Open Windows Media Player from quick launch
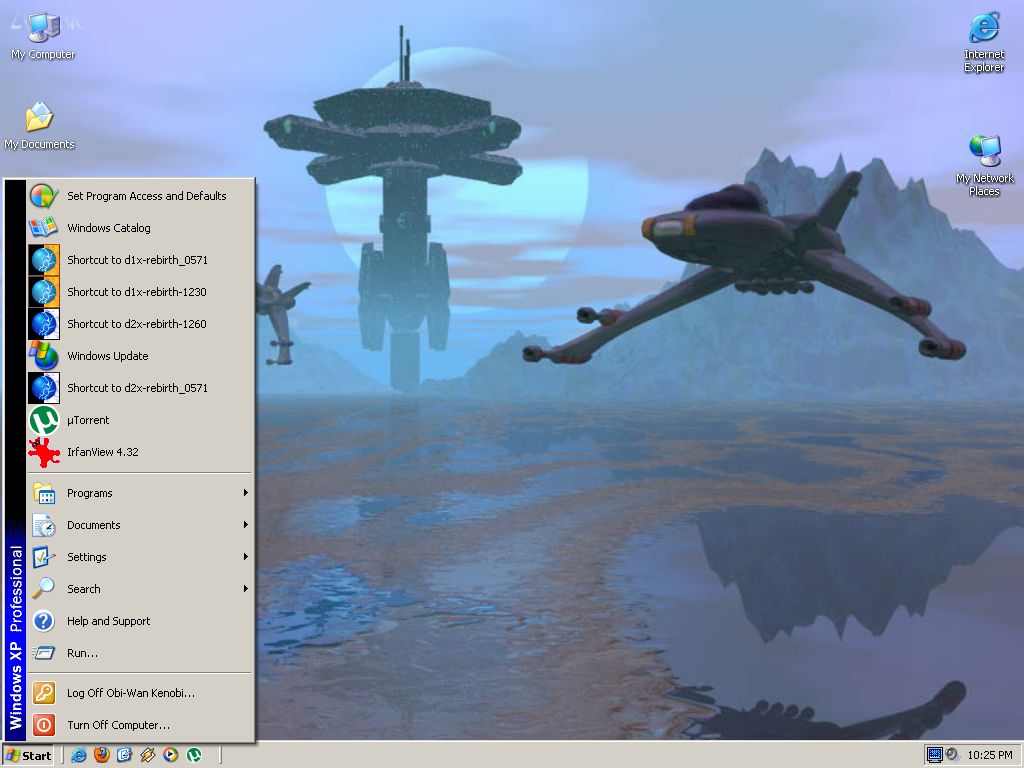This screenshot has height=768, width=1024. pos(171,755)
